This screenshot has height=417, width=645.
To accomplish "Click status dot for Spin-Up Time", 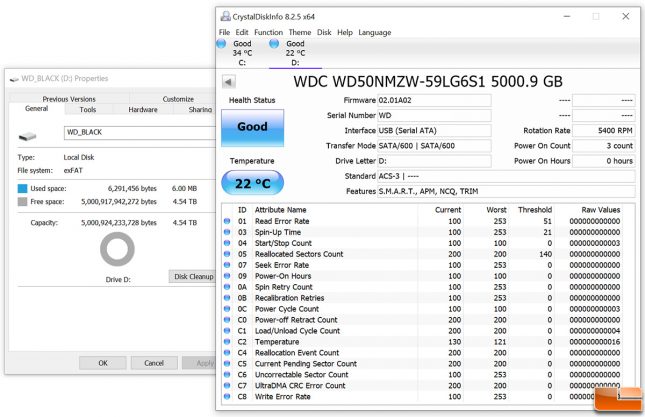I will 227,232.
